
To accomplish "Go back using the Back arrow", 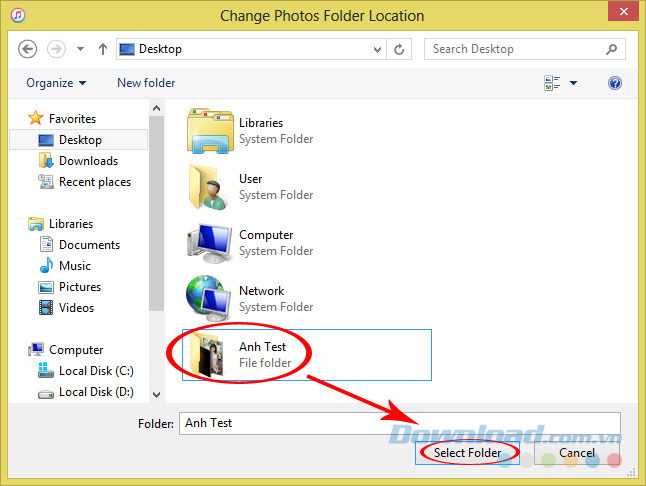I will [28, 49].
